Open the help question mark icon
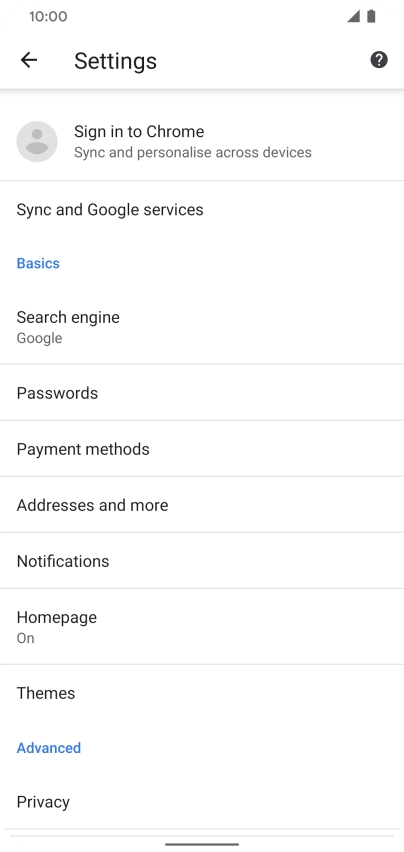The height and width of the screenshot is (852, 404). pos(378,60)
